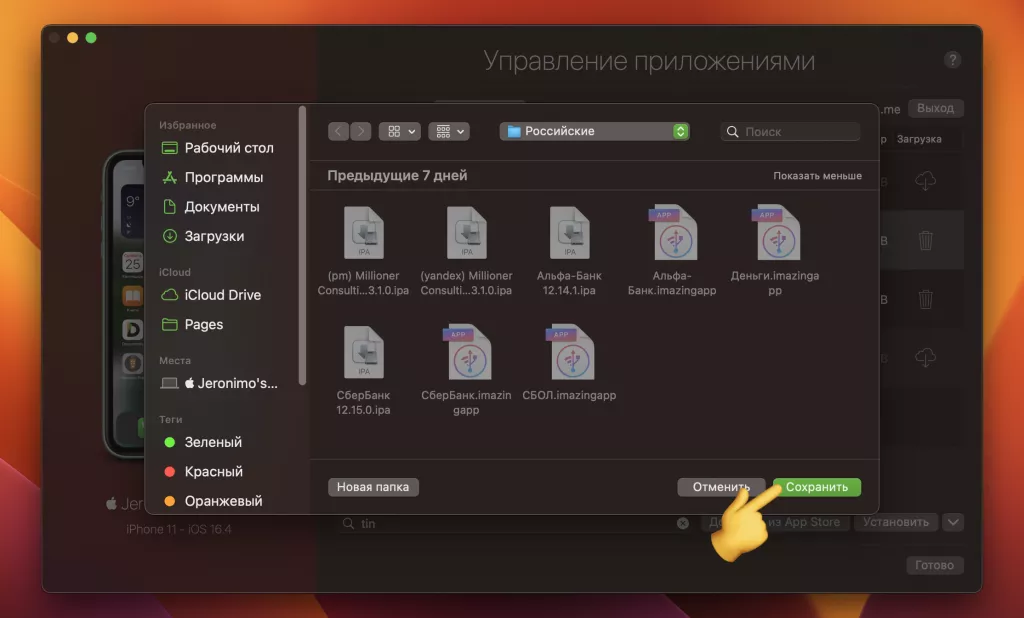Screen dimensions: 1024x618
Task: Open the grouping options dropdown
Action: (449, 131)
